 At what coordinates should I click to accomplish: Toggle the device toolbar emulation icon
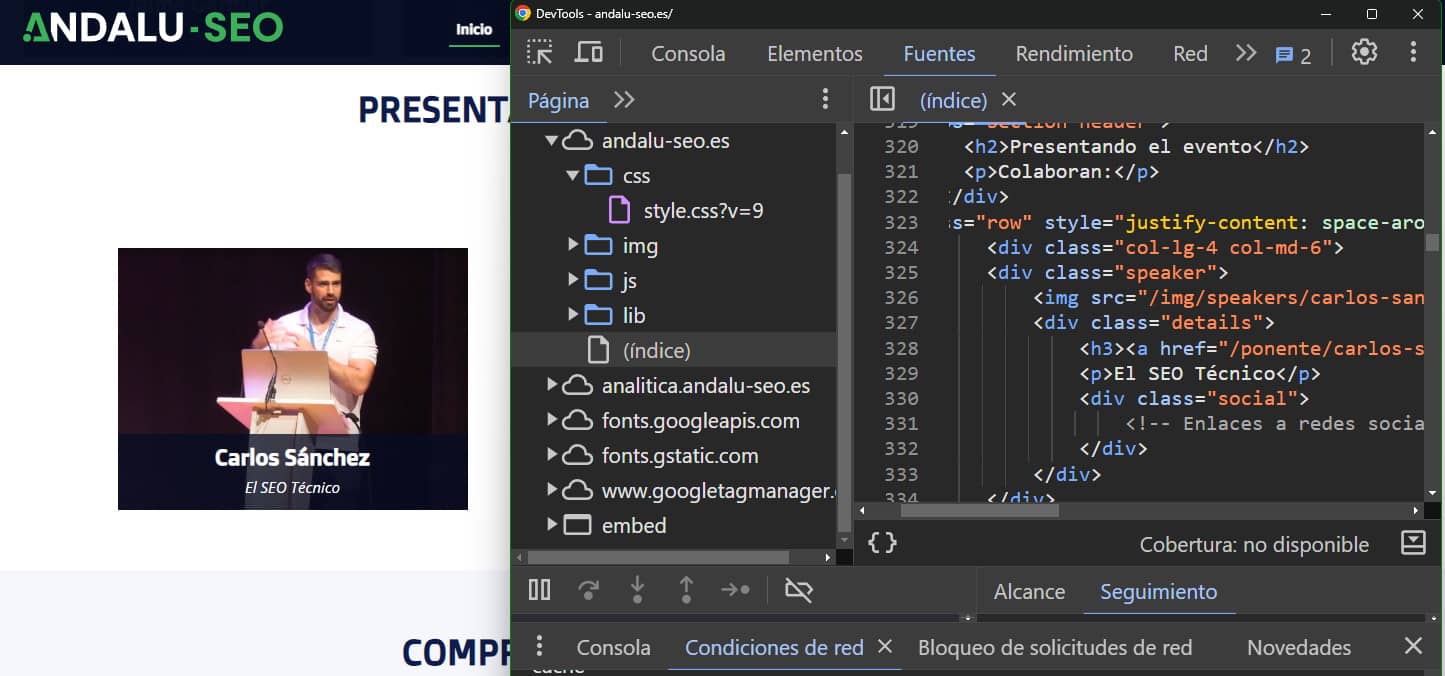click(x=589, y=53)
